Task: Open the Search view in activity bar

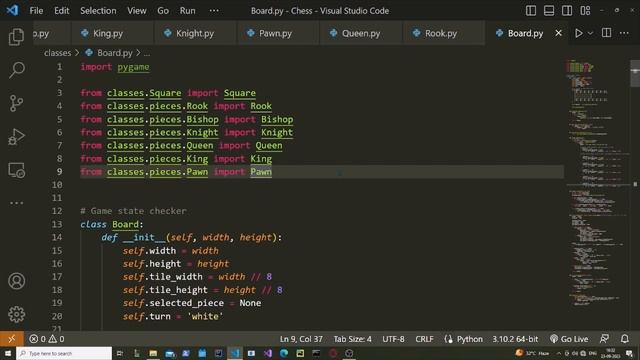Action: 16,70
